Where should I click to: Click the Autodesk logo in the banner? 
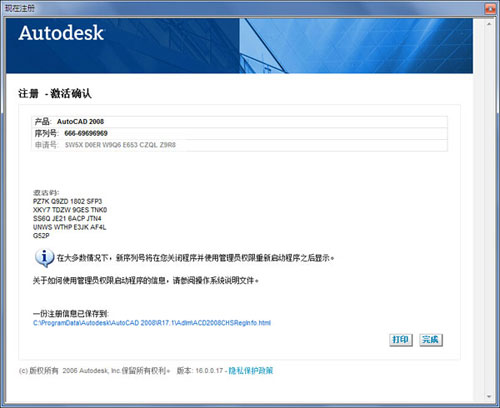(x=61, y=33)
